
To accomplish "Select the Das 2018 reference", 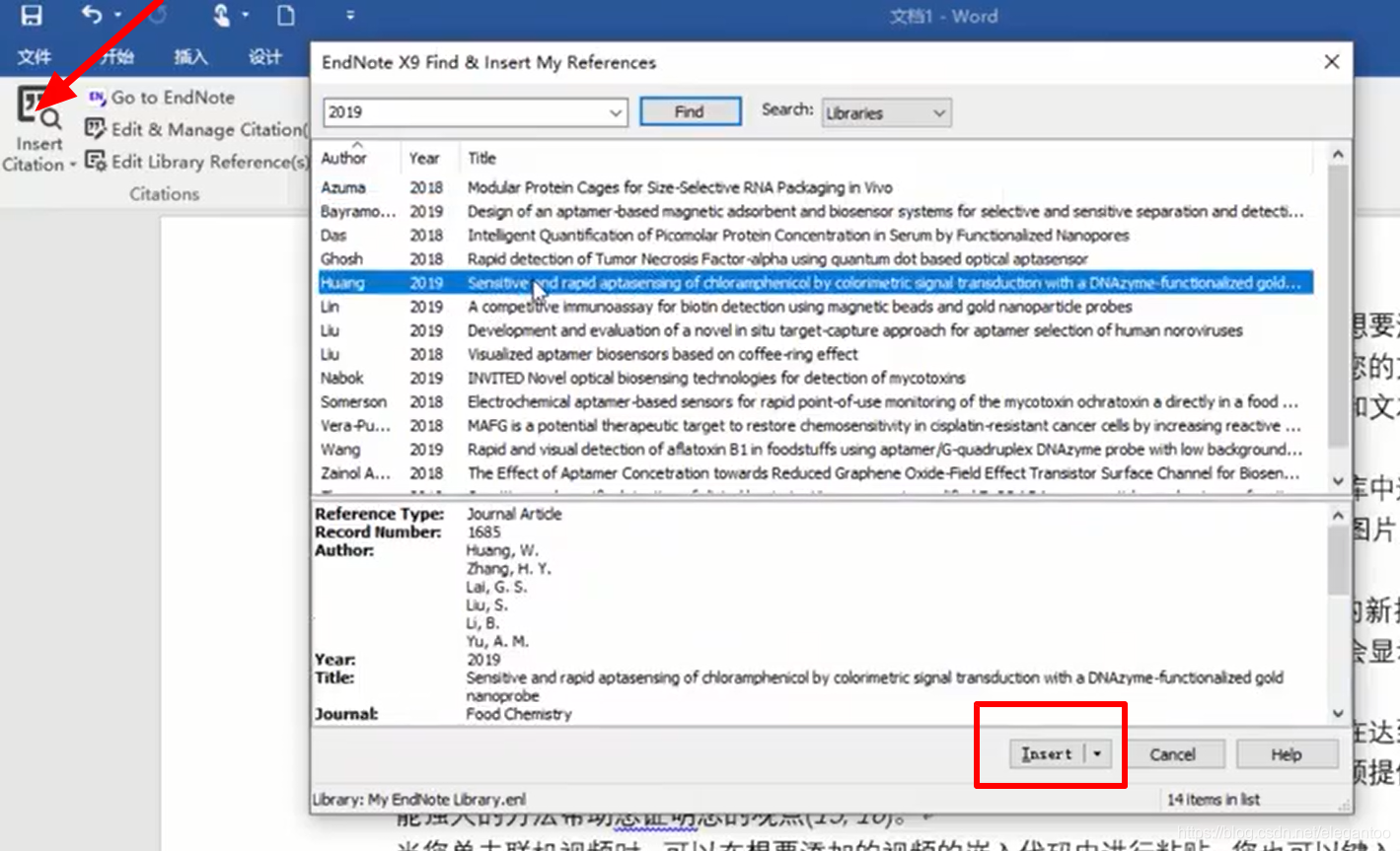I will (x=815, y=235).
